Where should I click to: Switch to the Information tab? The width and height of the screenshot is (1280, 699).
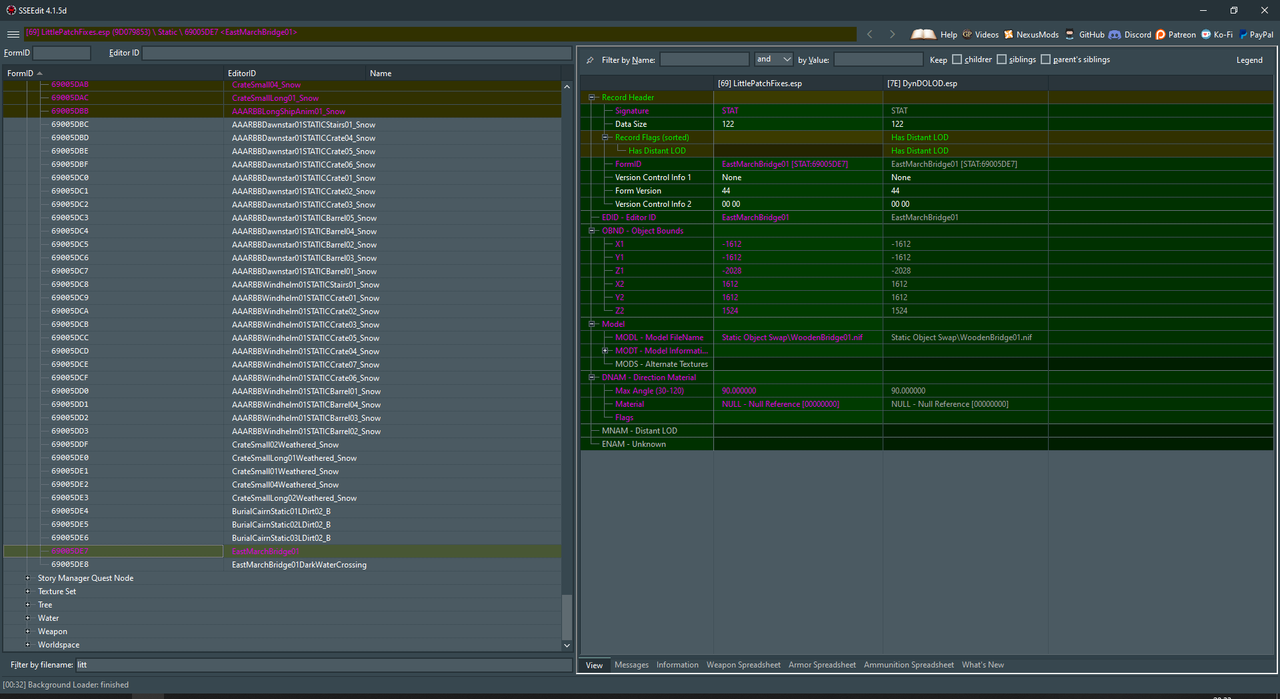[x=677, y=665]
